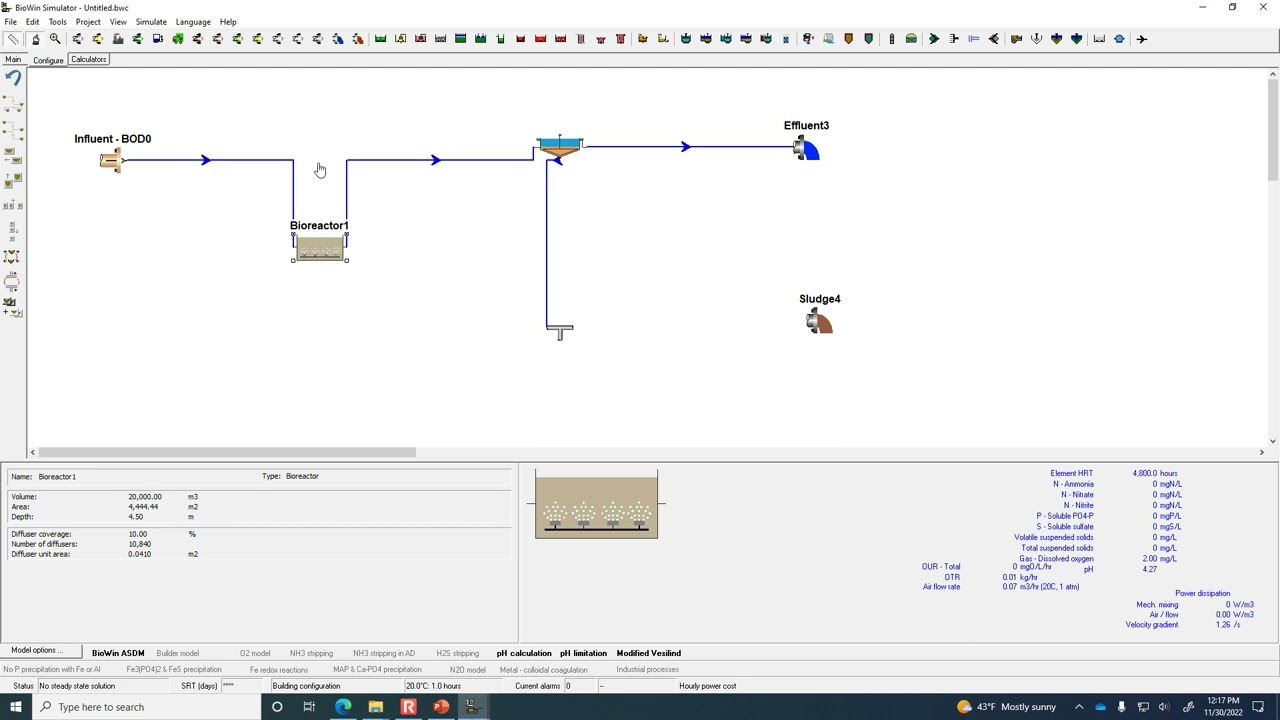This screenshot has width=1280, height=720.
Task: Open Microsoft Edge from the taskbar
Action: point(343,707)
